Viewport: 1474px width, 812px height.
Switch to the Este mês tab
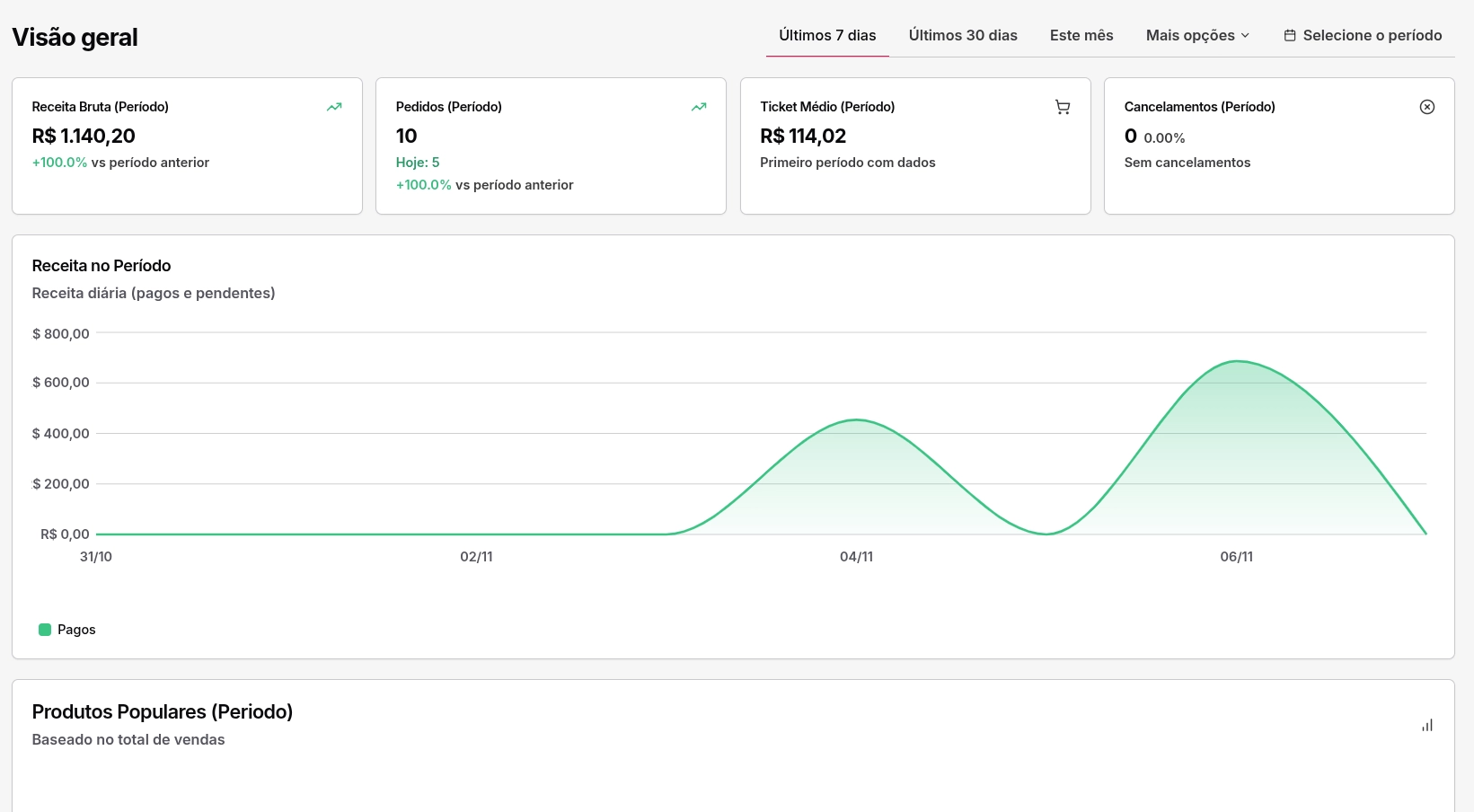click(x=1081, y=35)
